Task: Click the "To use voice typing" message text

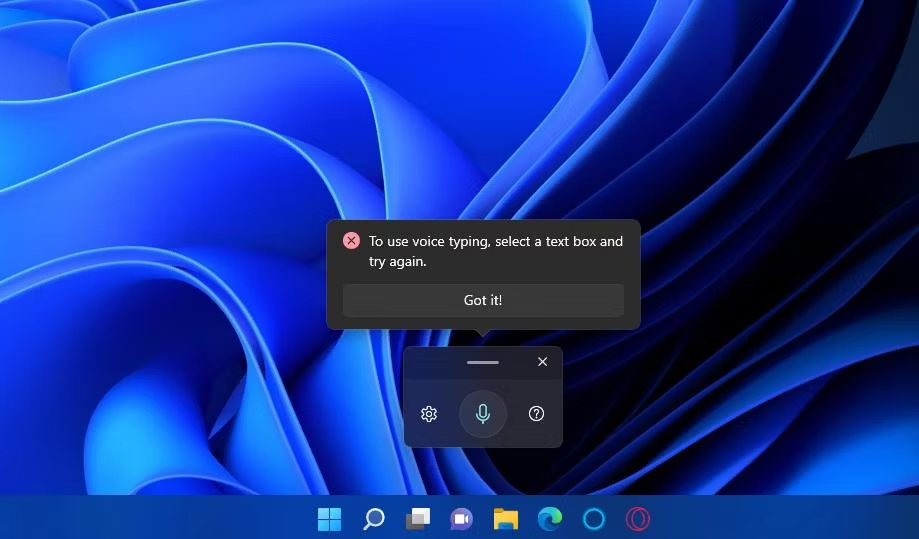Action: (x=496, y=251)
